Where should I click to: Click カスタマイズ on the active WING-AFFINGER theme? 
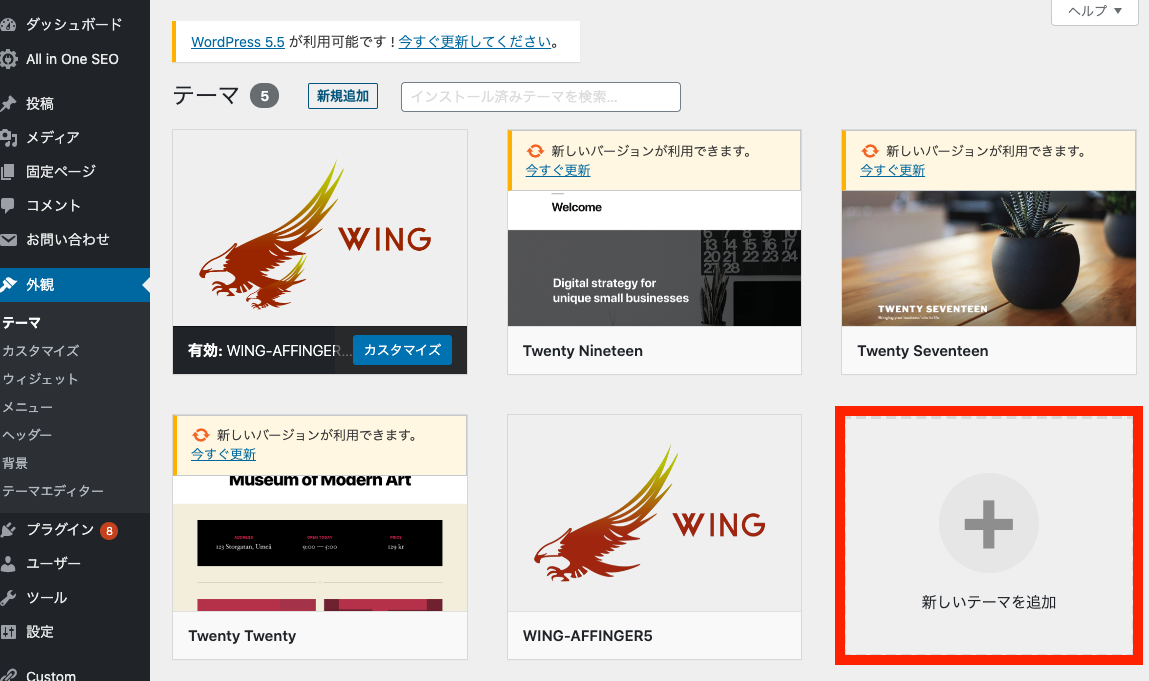pyautogui.click(x=402, y=352)
